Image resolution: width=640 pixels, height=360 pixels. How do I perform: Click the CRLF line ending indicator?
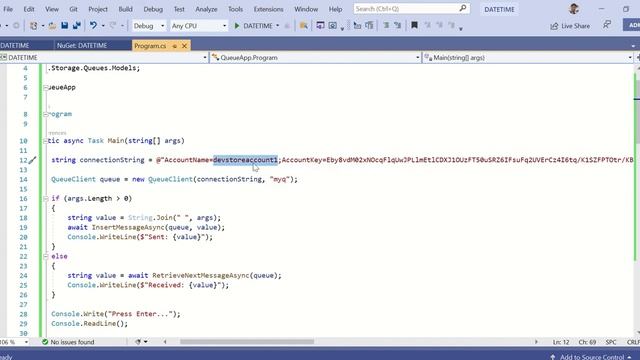pos(633,342)
